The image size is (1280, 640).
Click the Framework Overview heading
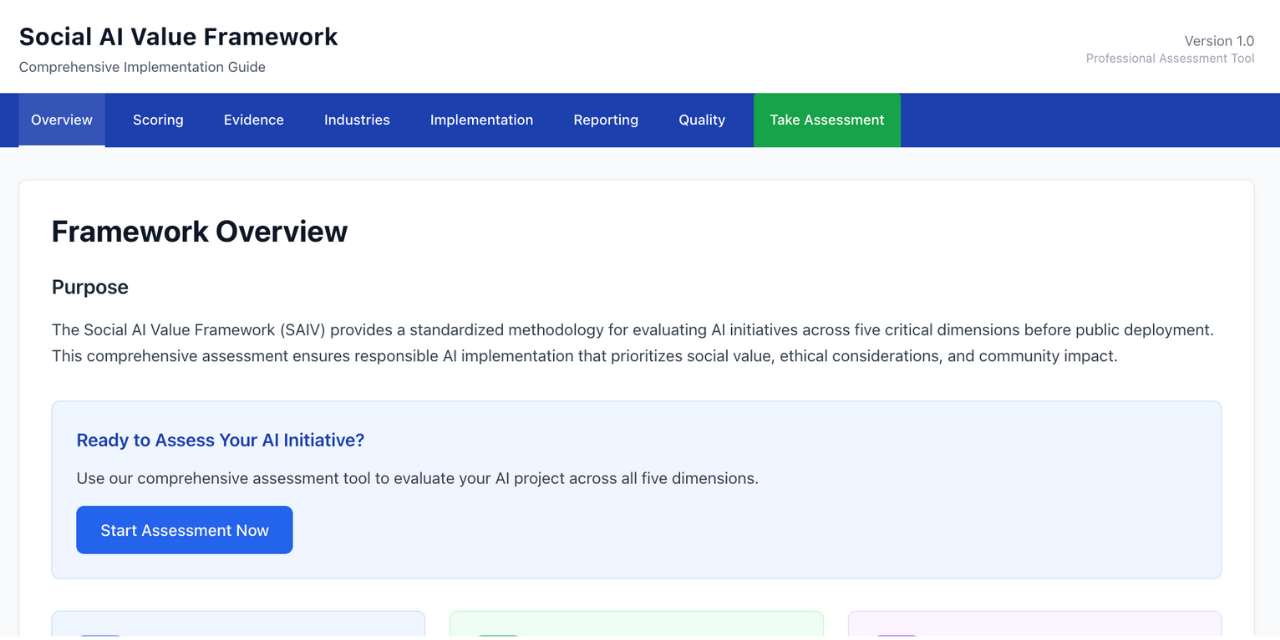point(199,231)
